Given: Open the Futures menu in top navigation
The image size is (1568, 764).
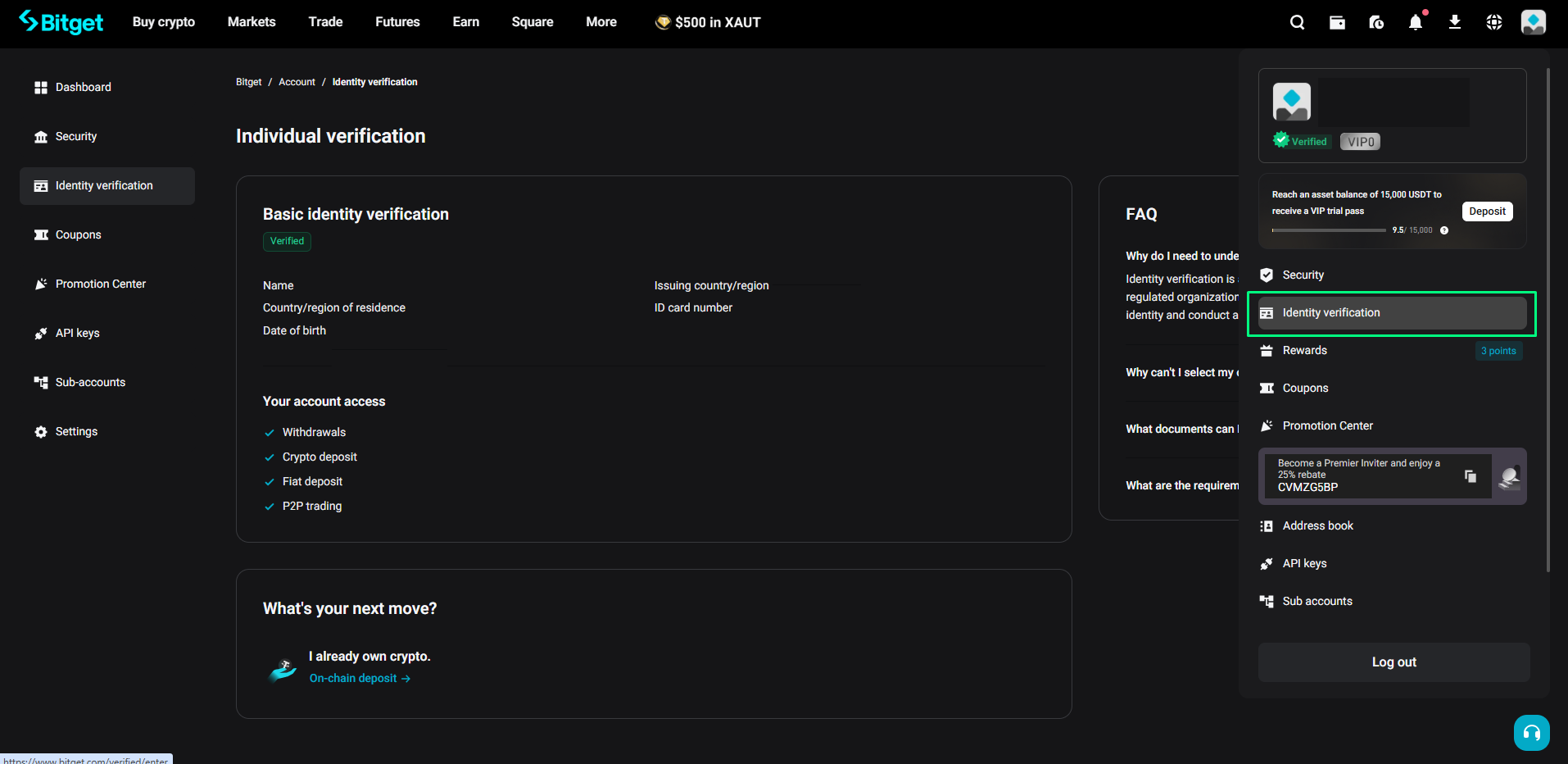Looking at the screenshot, I should [397, 22].
